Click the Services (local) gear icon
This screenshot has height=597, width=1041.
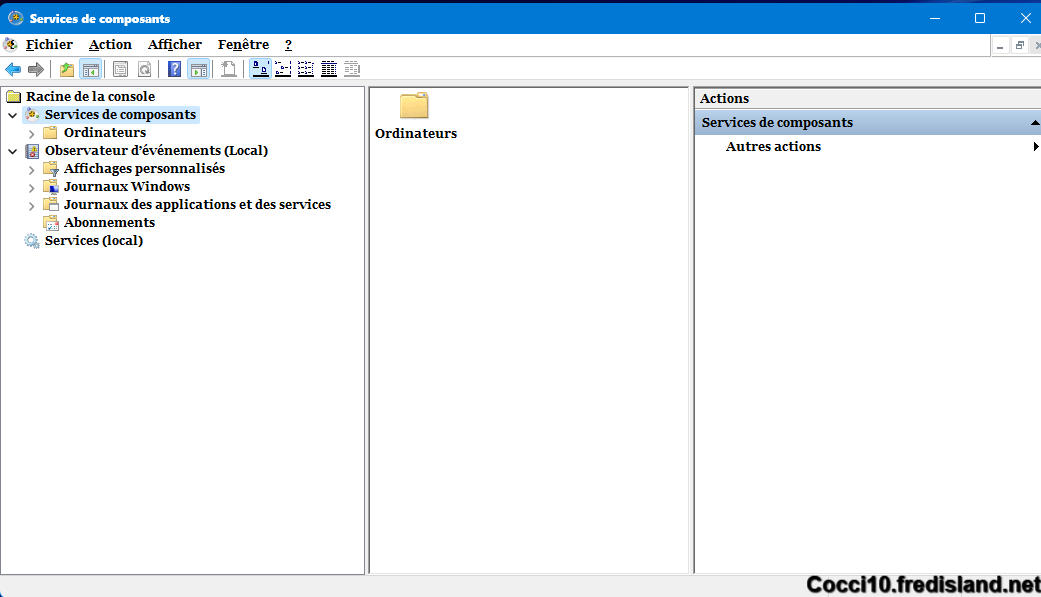pyautogui.click(x=32, y=240)
